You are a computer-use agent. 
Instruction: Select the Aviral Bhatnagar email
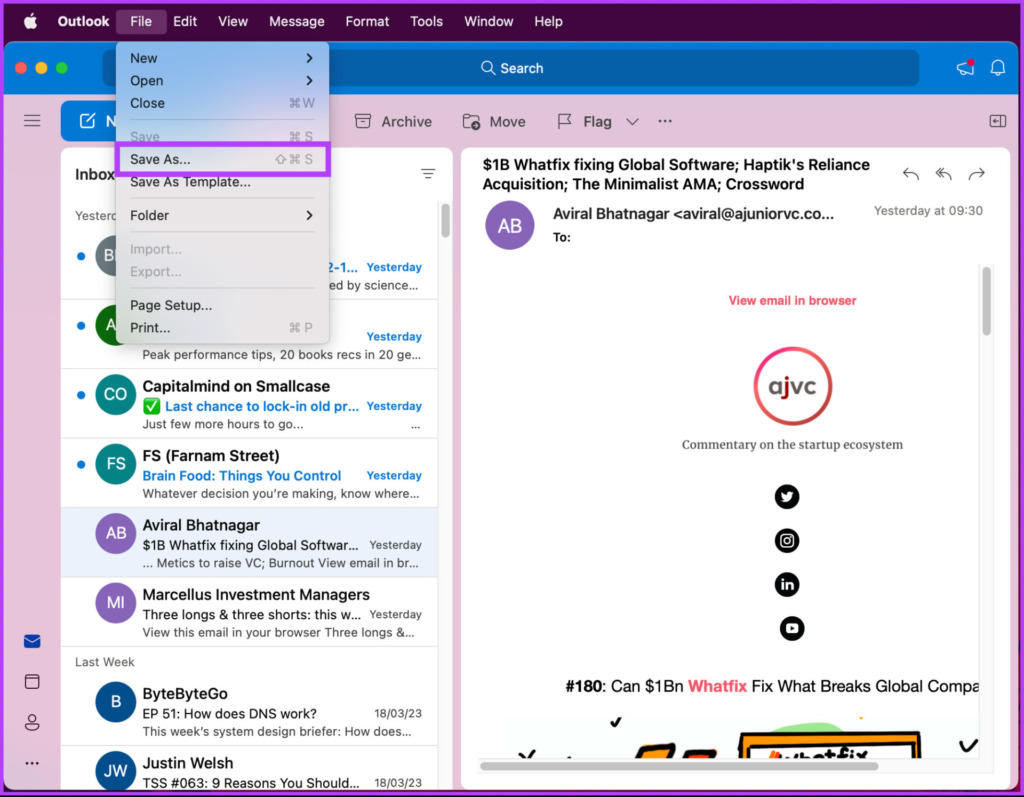pos(249,542)
